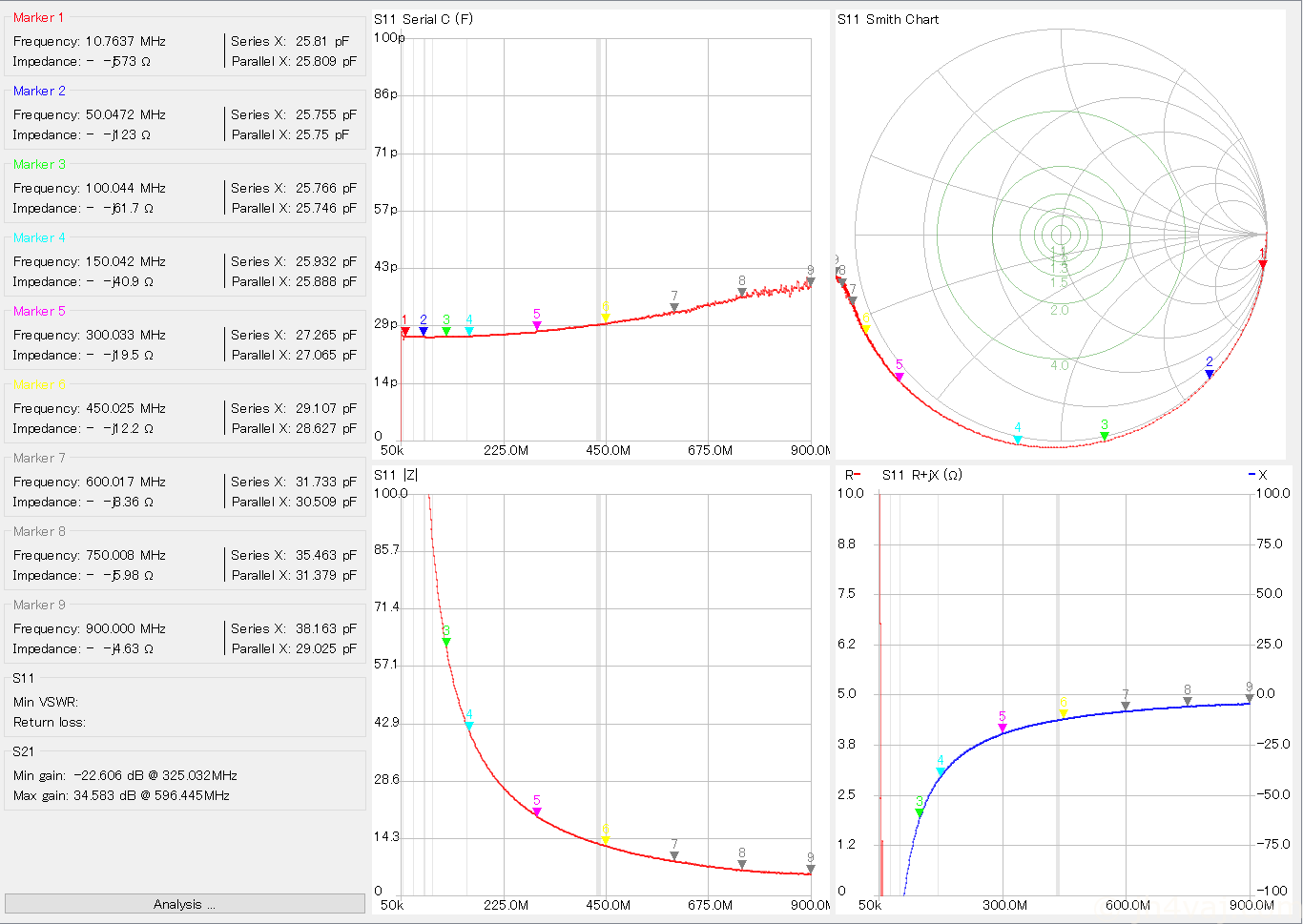Click the 'Marker 9' group title
The height and width of the screenshot is (924, 1303).
39,605
